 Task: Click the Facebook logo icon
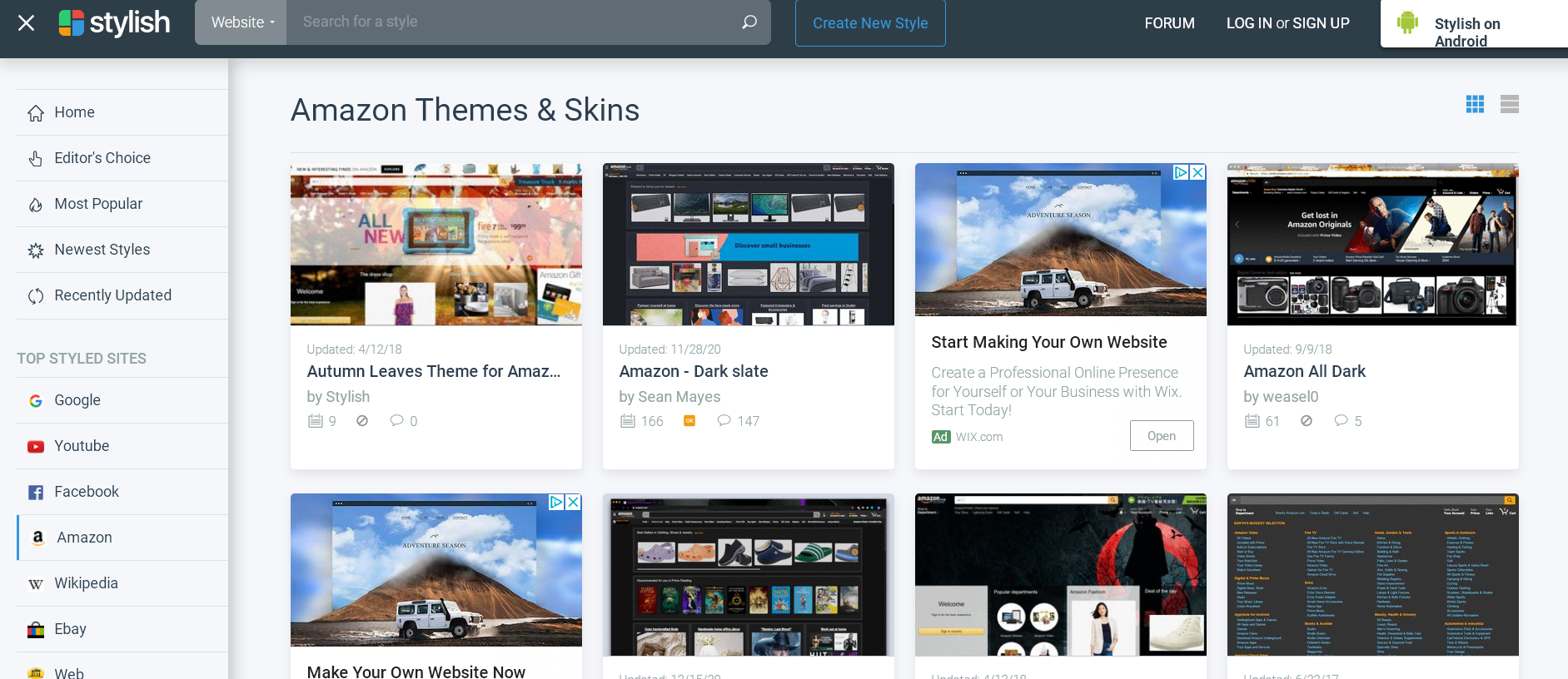pyautogui.click(x=36, y=493)
